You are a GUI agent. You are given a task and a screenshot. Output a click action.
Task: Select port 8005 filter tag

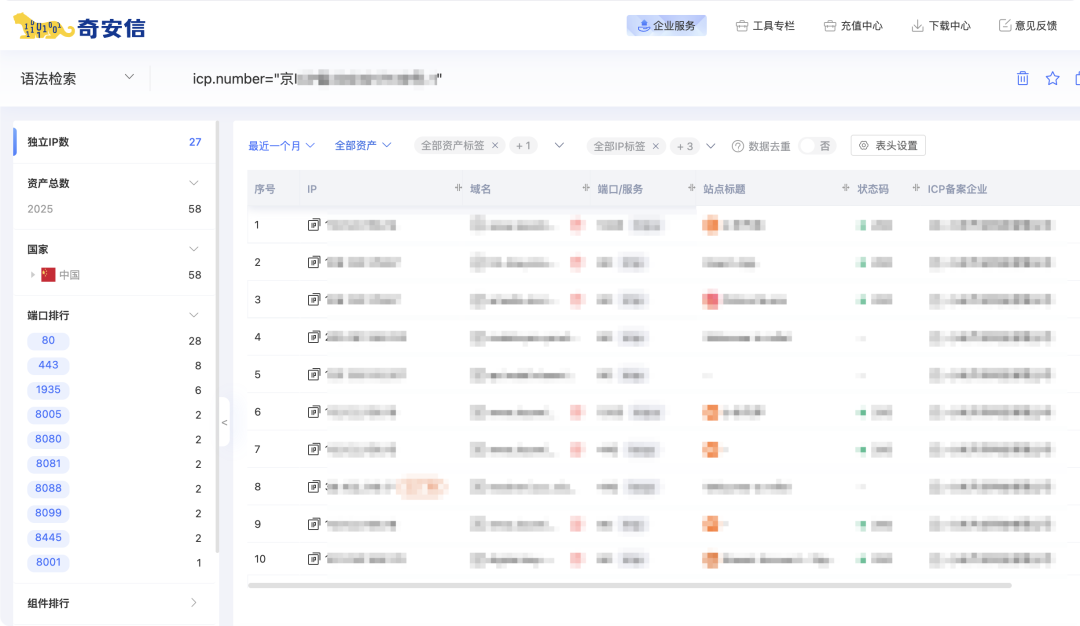[48, 415]
